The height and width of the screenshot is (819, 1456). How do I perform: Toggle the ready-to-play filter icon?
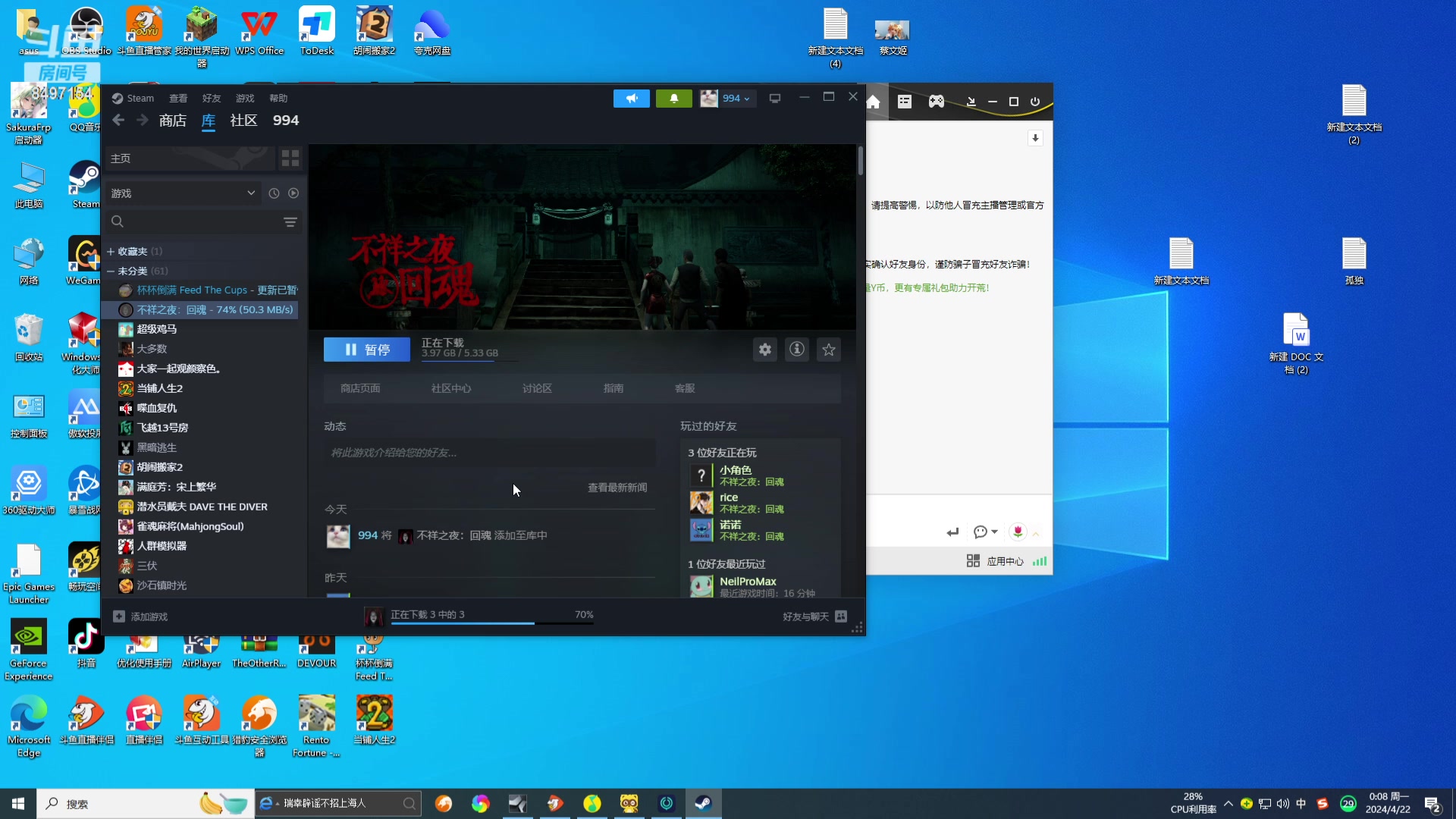click(x=293, y=193)
